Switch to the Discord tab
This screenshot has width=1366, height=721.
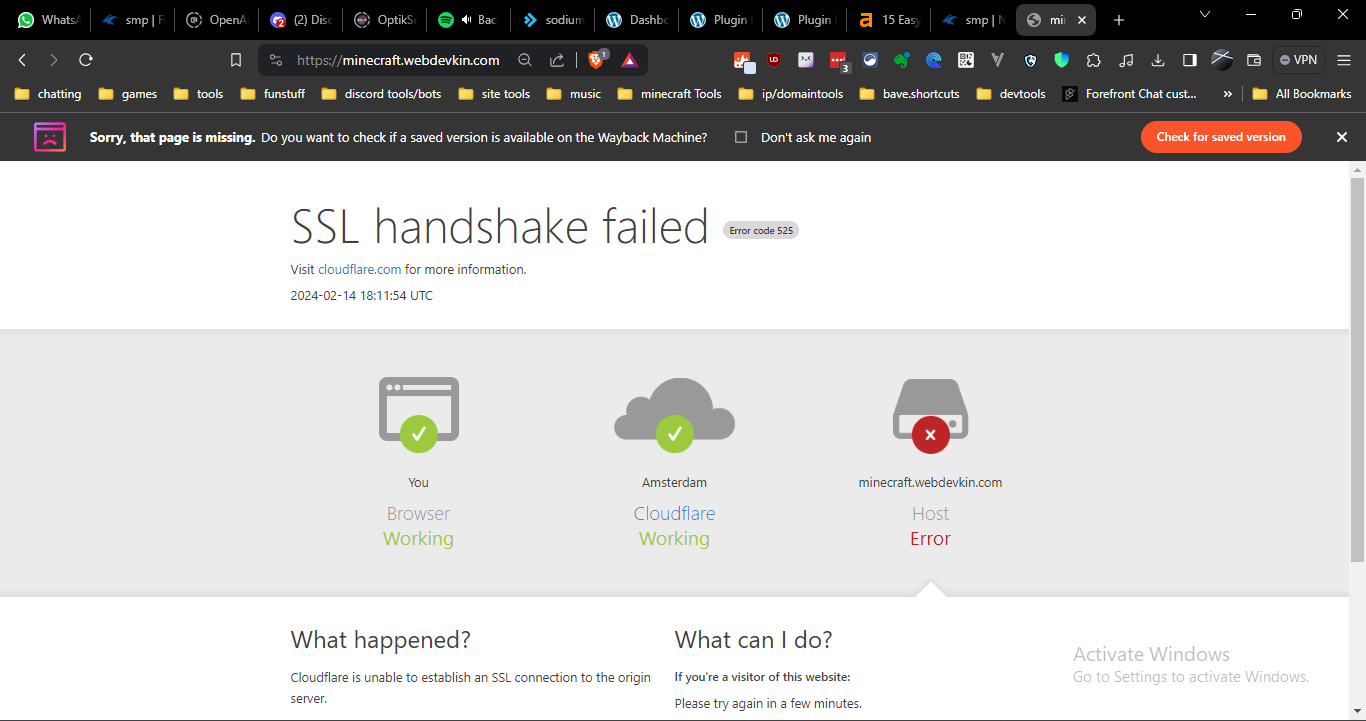click(300, 19)
